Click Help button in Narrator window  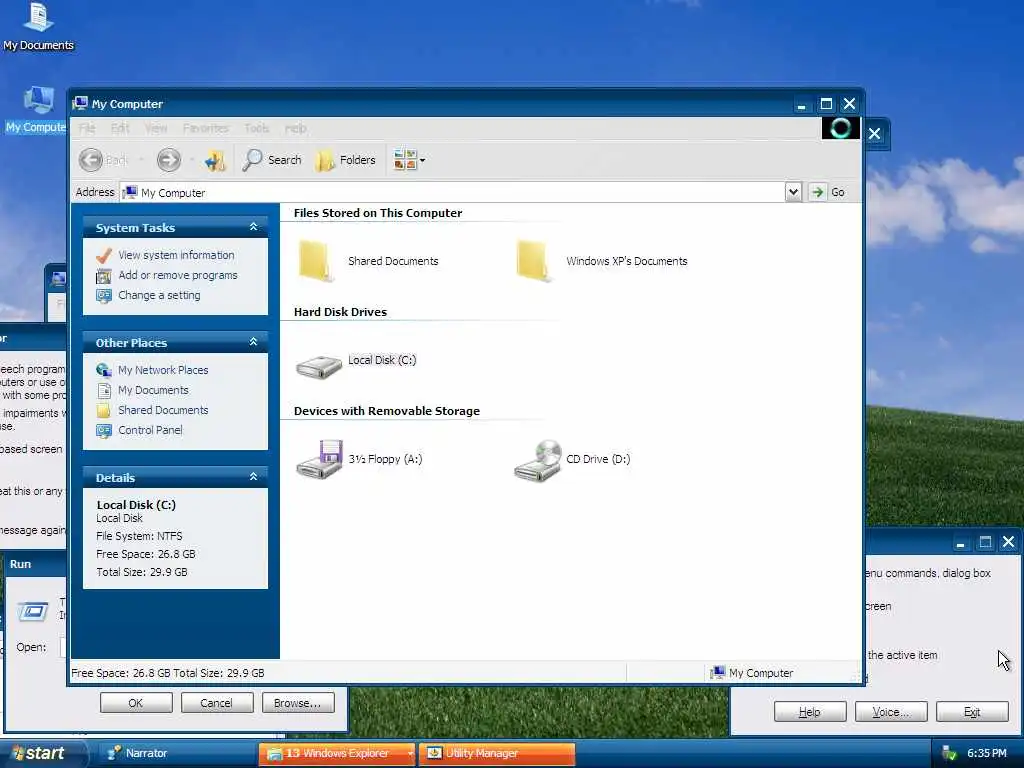[x=810, y=712]
